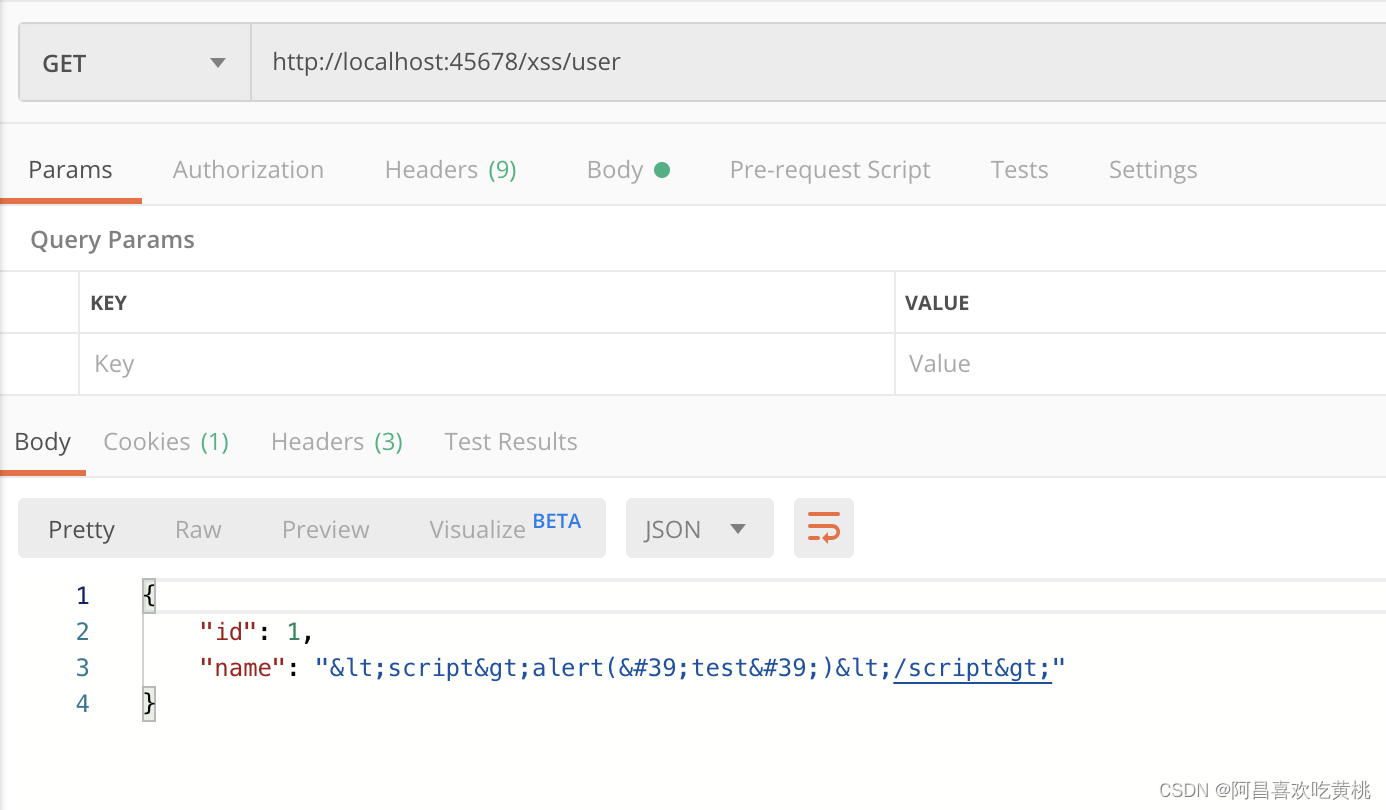Select the Pretty response view
The width and height of the screenshot is (1386, 810).
click(x=81, y=529)
